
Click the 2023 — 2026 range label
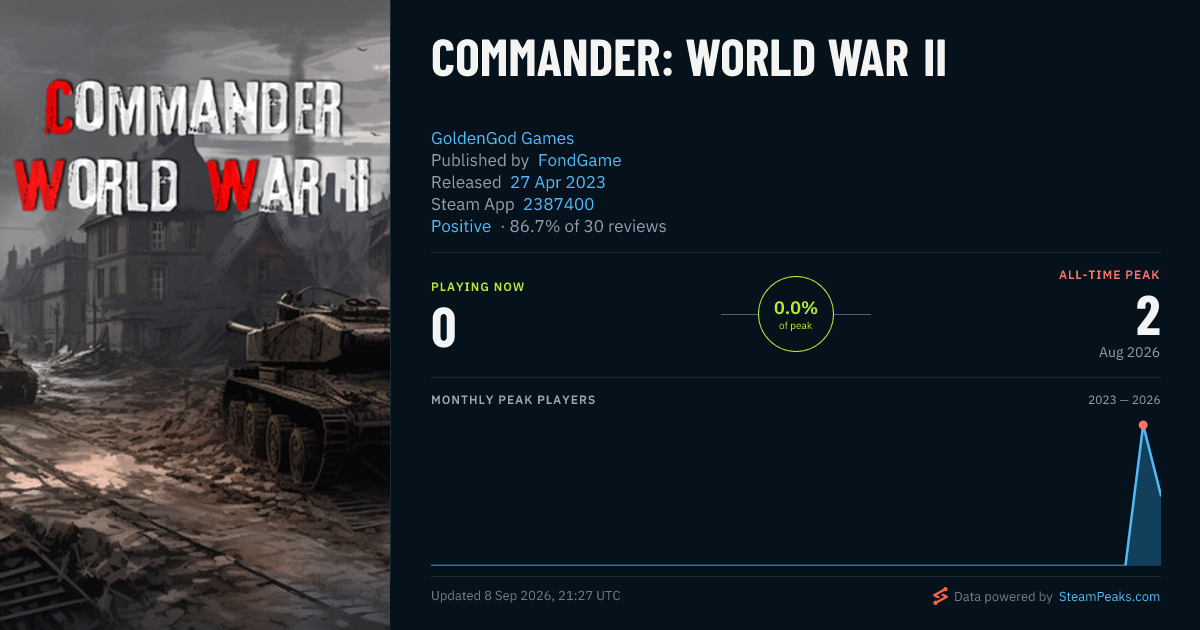point(1124,400)
